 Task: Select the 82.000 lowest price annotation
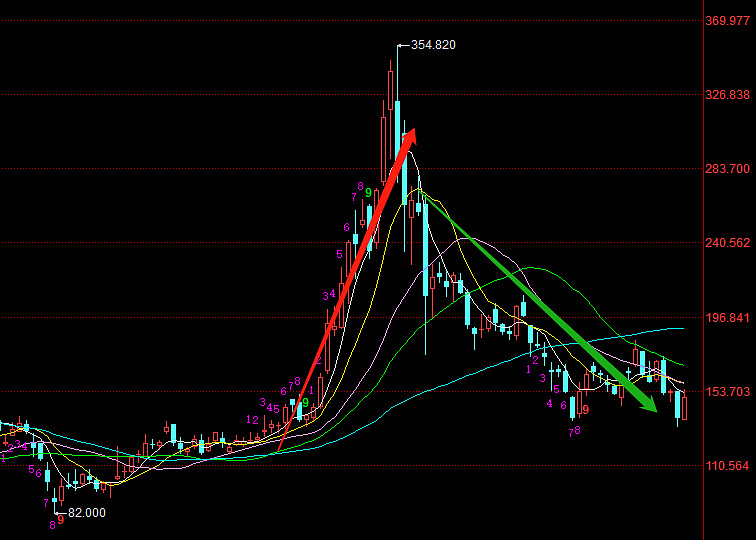pos(87,513)
